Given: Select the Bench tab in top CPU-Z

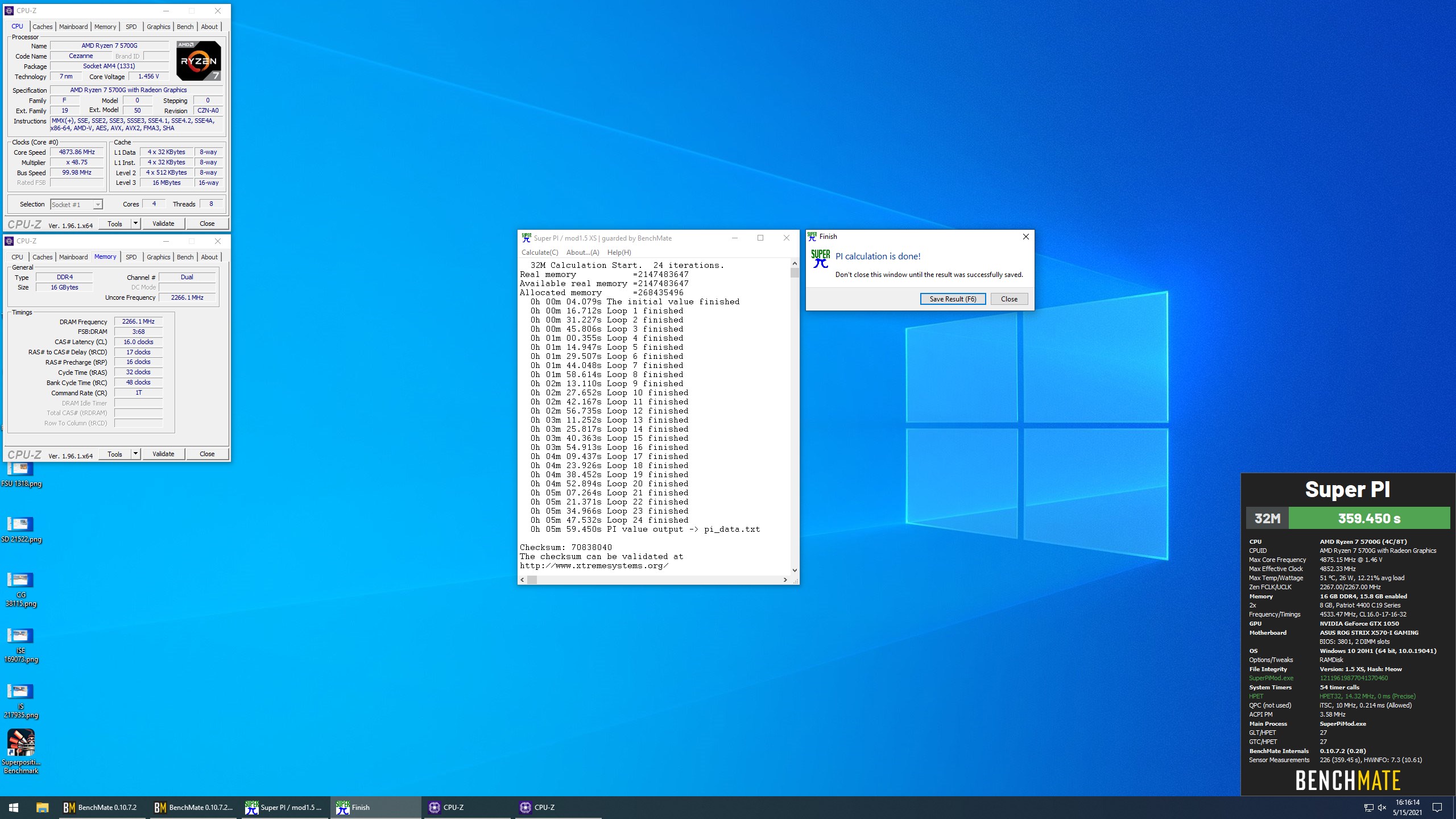Looking at the screenshot, I should [x=185, y=27].
